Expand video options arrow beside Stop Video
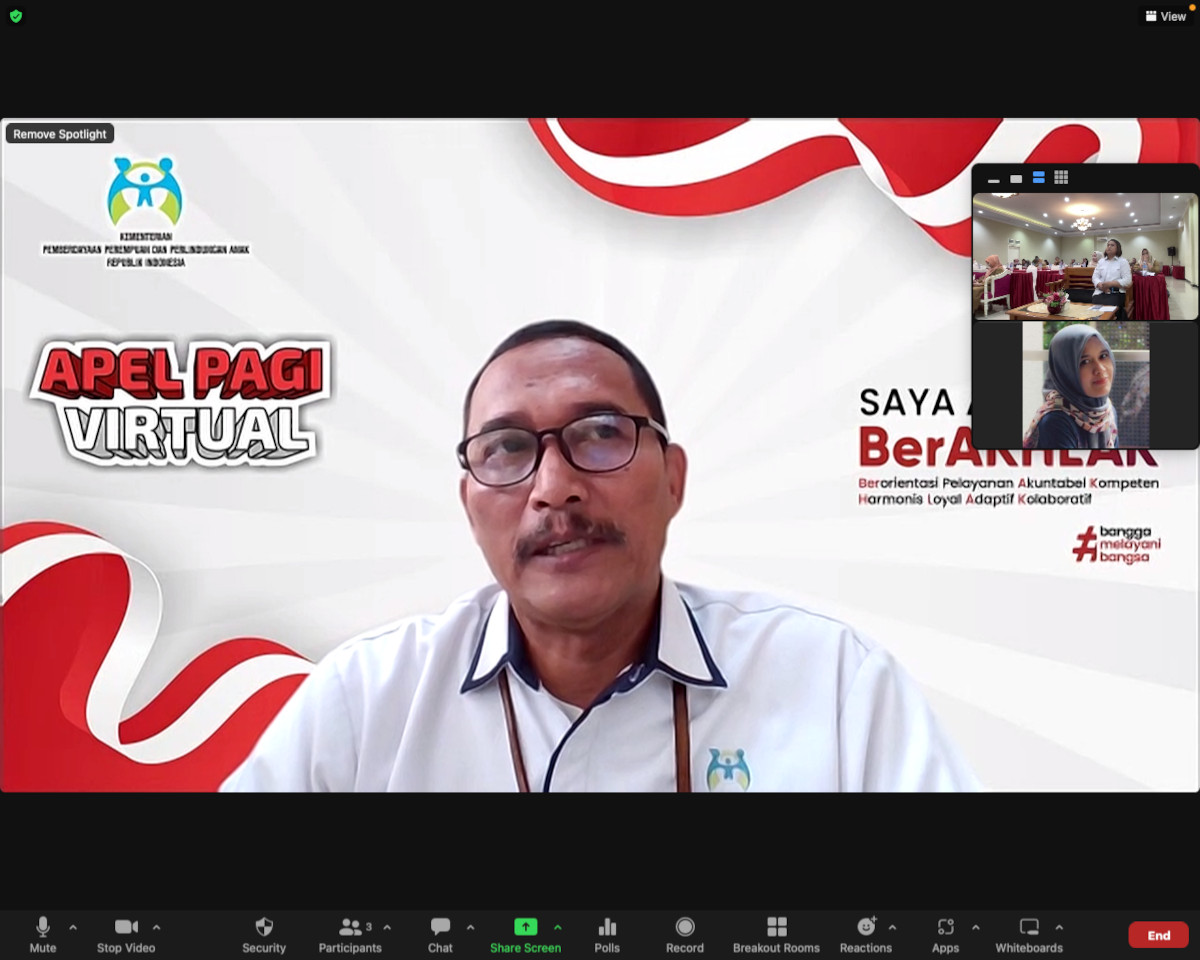Viewport: 1200px width, 960px height. click(156, 927)
